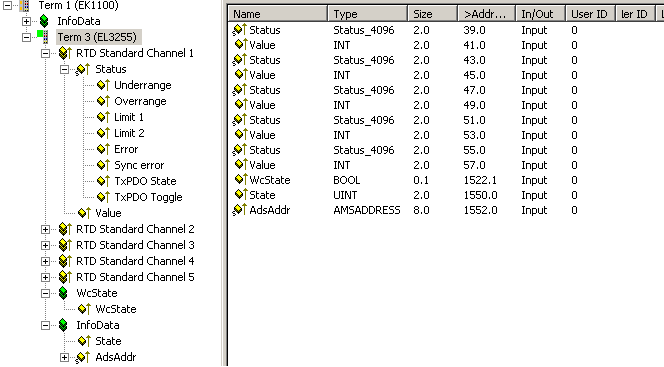Expand RTD Standard Channel 2

click(45, 229)
